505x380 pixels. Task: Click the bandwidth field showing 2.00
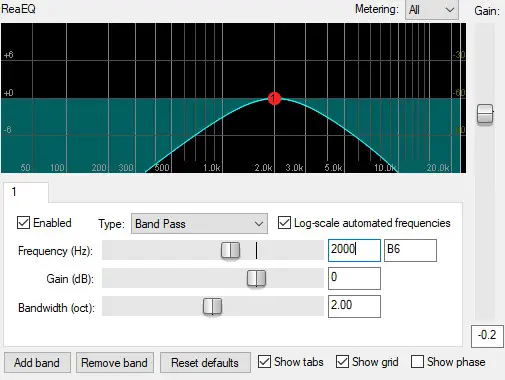click(x=354, y=306)
